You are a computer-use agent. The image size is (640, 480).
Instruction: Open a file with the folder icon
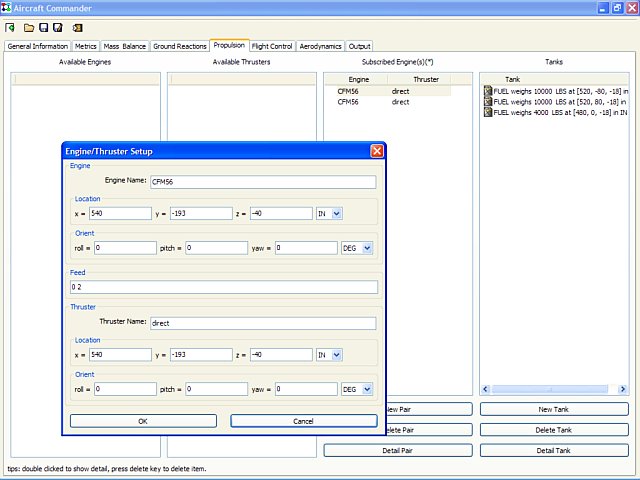(x=29, y=28)
